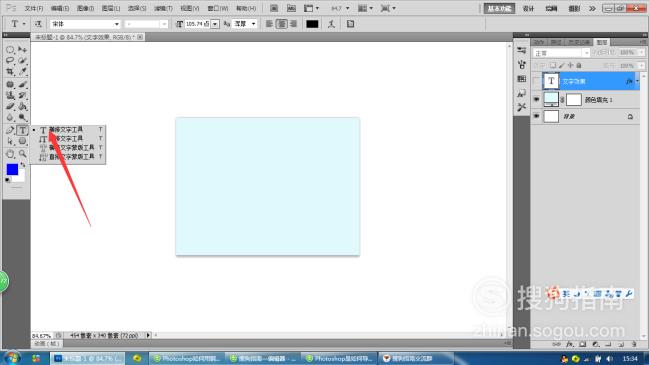649x365 pixels.
Task: Align text right
Action: click(293, 24)
